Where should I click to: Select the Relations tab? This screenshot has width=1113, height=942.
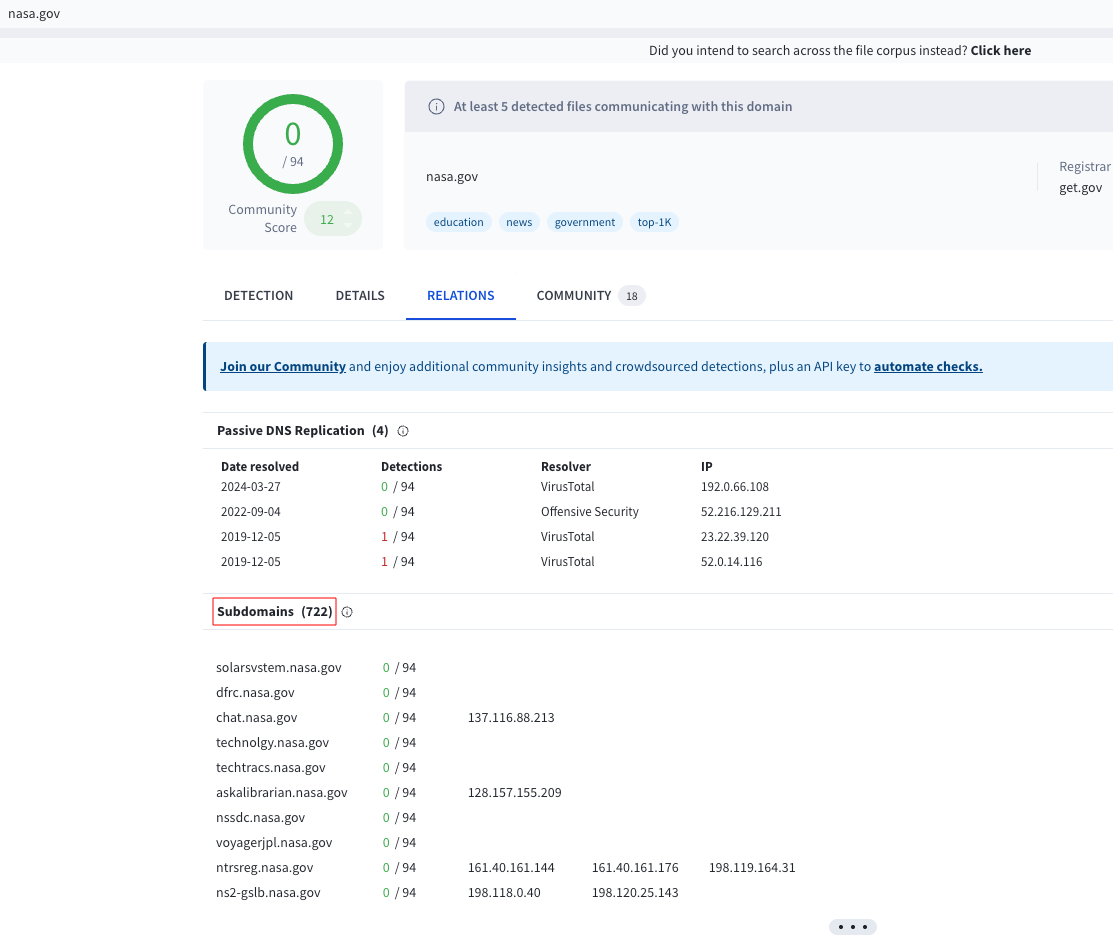[460, 296]
